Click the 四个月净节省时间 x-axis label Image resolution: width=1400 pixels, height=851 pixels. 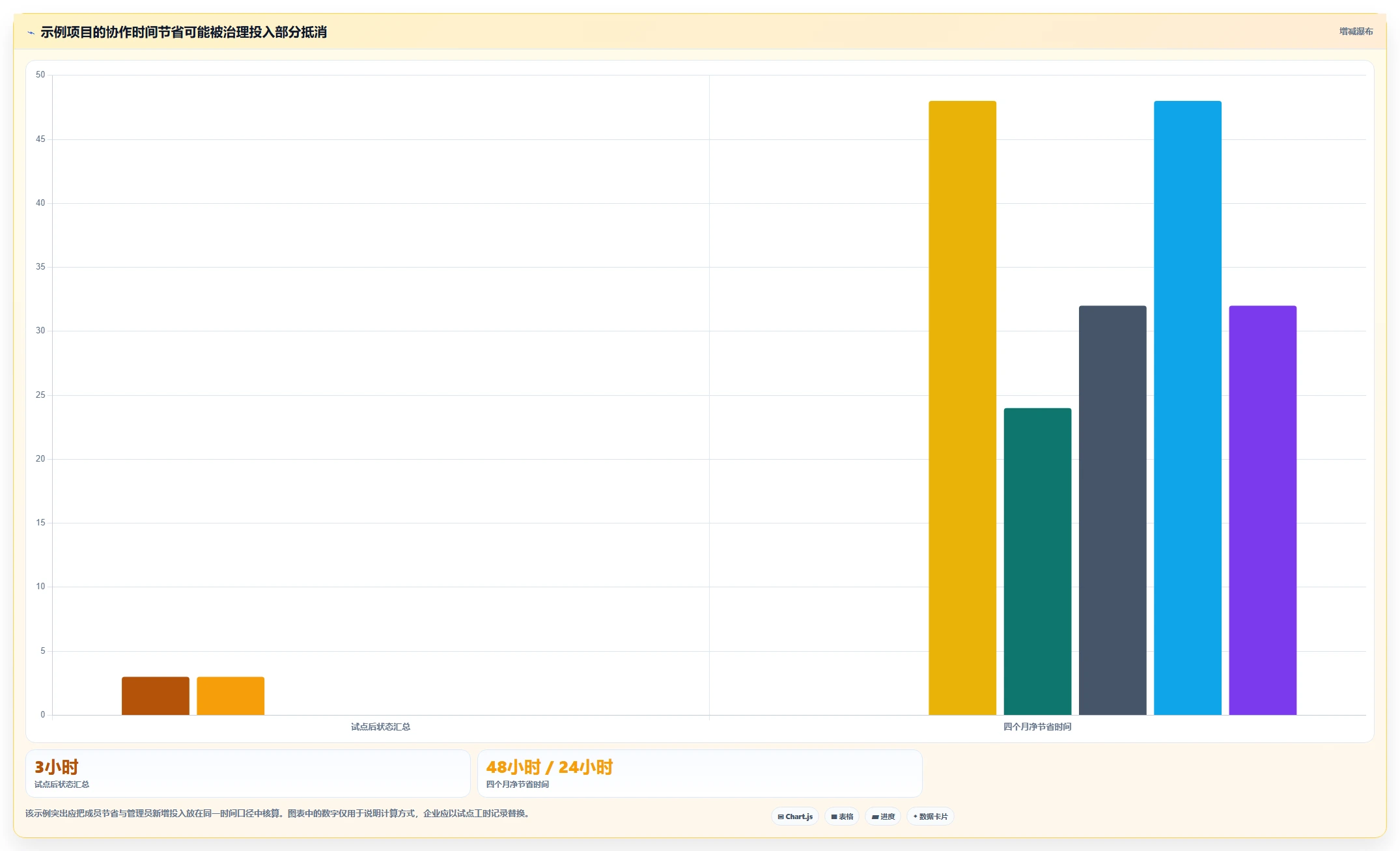tap(1037, 727)
